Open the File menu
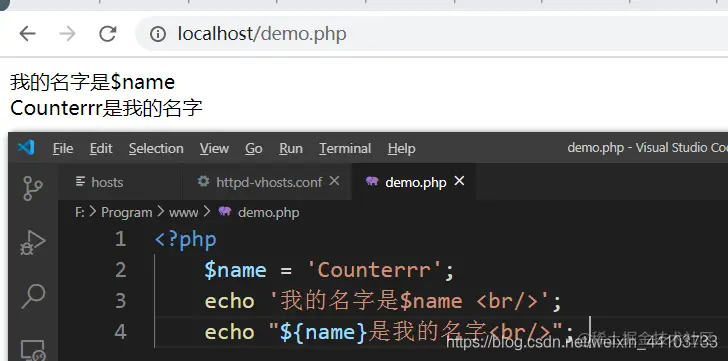728x361 pixels. (x=63, y=148)
